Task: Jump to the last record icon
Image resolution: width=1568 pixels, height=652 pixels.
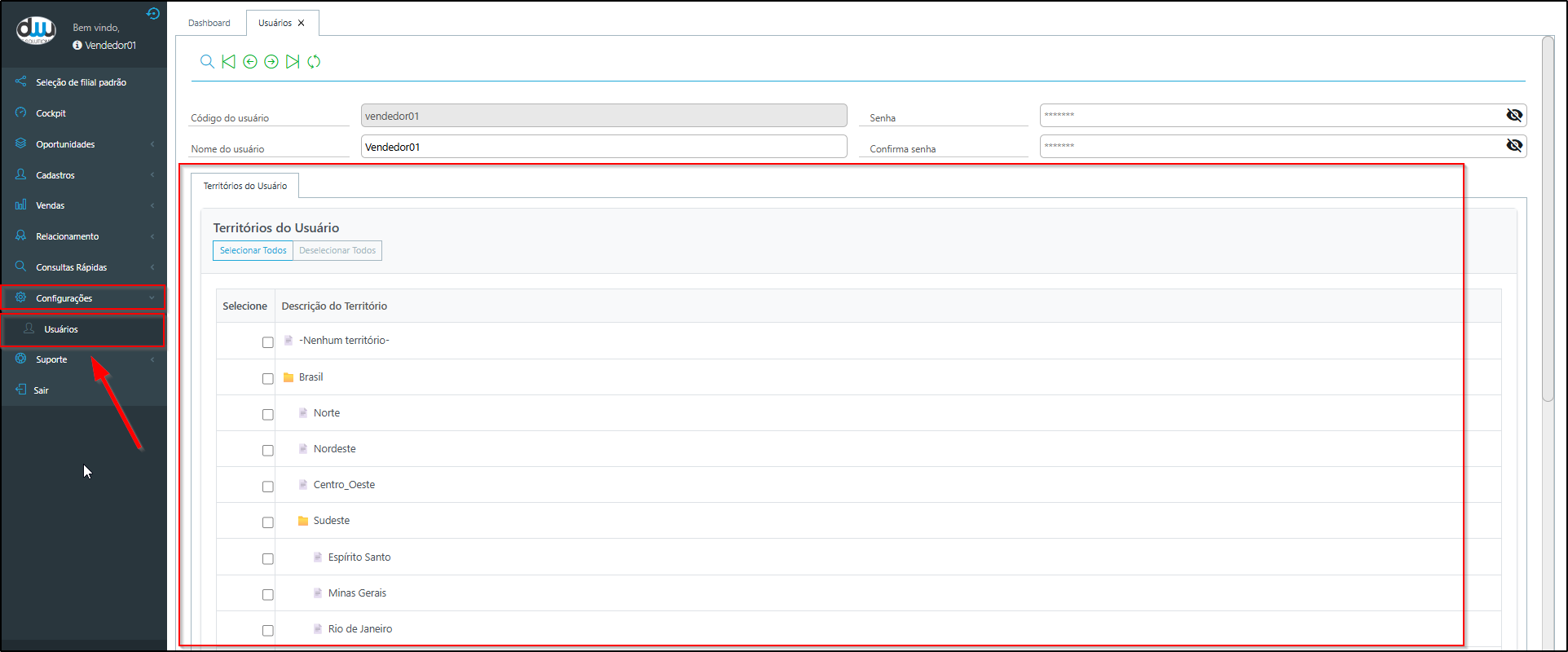Action: pyautogui.click(x=293, y=62)
